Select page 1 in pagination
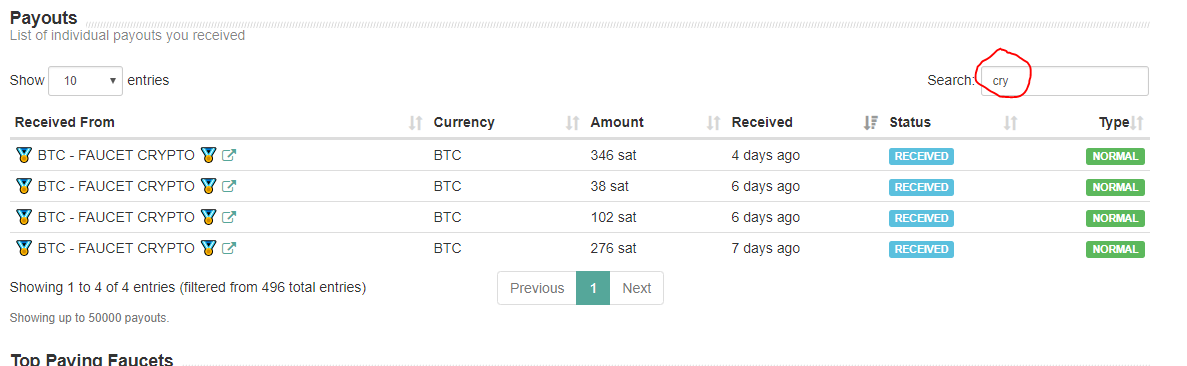 click(594, 288)
